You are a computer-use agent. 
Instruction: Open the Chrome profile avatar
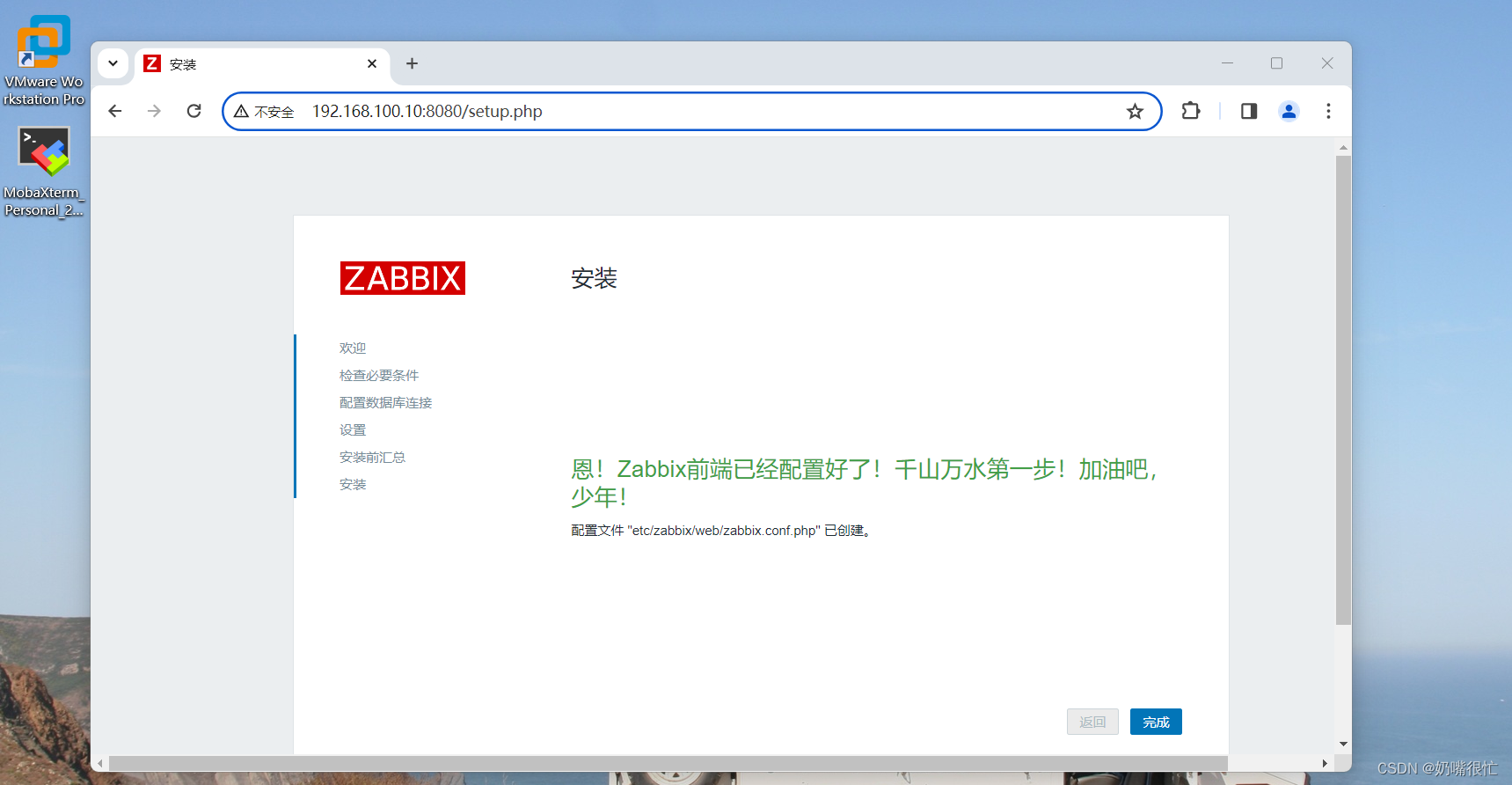click(1289, 111)
